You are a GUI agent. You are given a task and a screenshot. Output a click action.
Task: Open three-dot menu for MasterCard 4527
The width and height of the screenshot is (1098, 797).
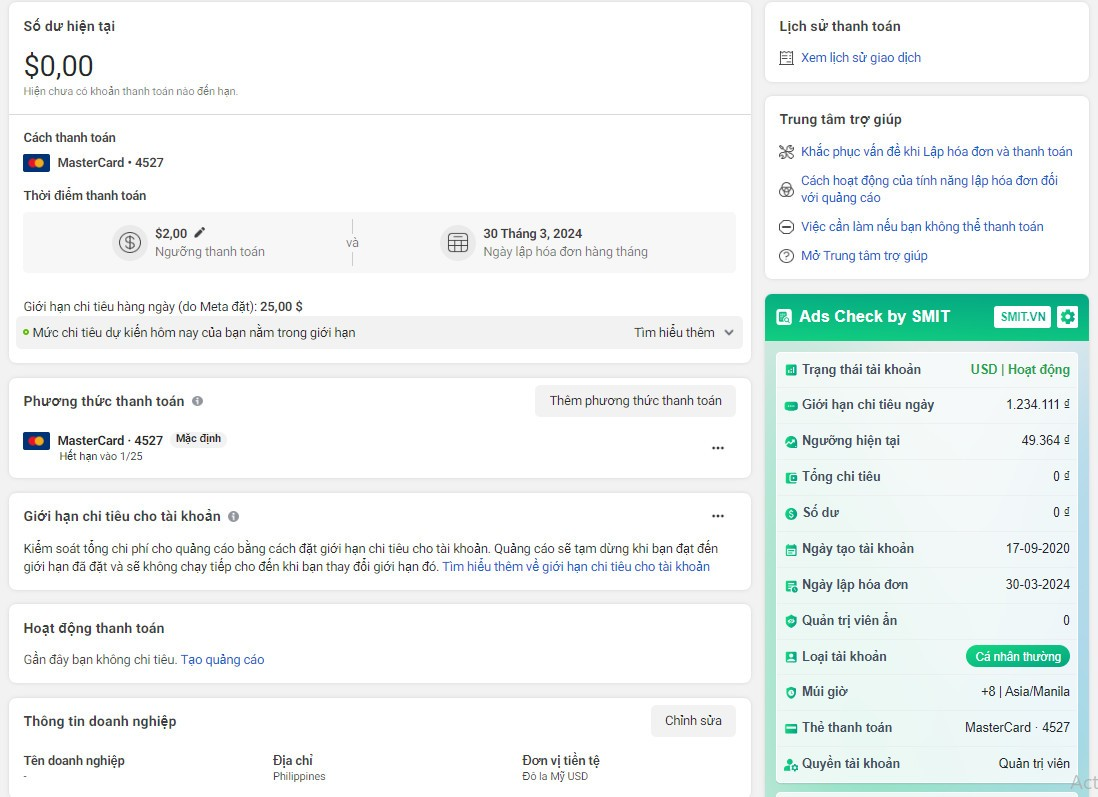click(718, 448)
